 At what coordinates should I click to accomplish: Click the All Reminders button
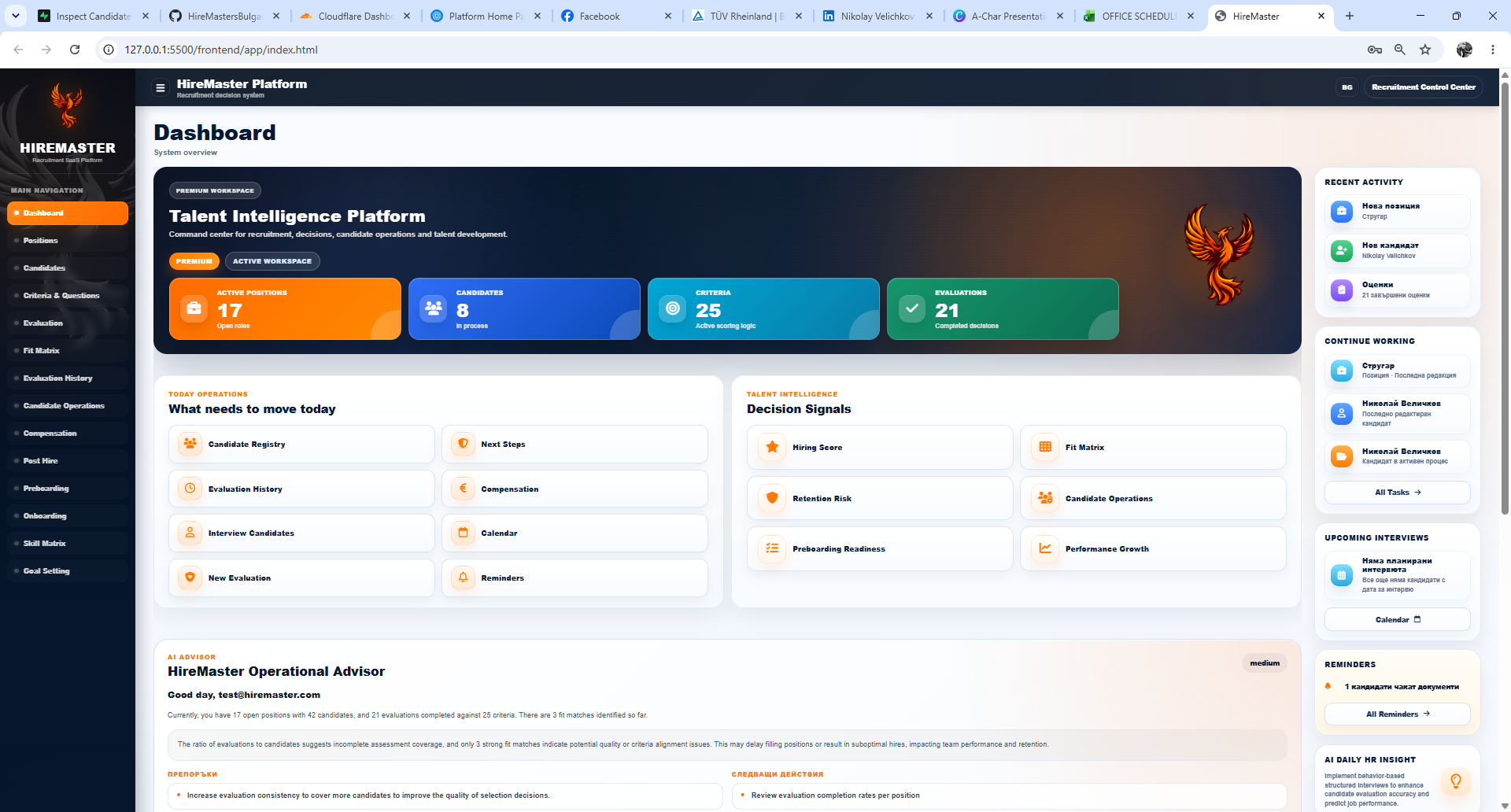1398,714
